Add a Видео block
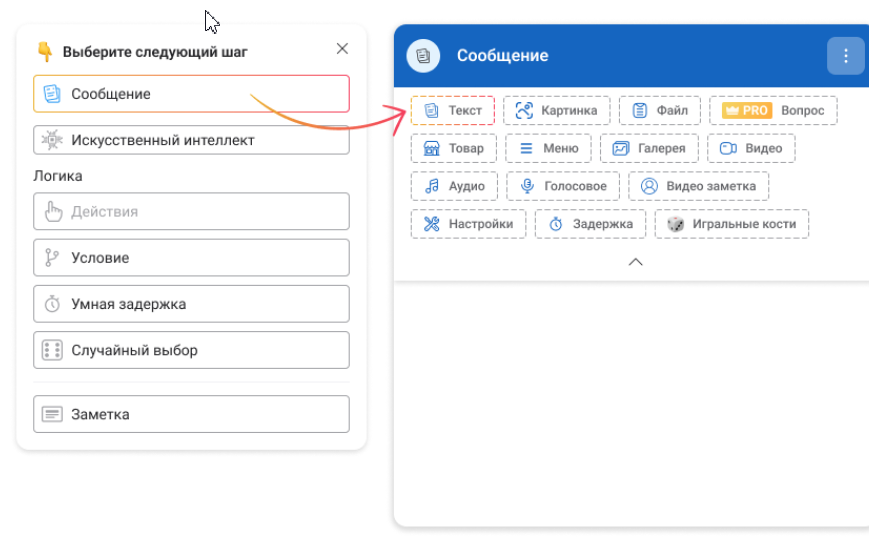The image size is (869, 541). 751,148
